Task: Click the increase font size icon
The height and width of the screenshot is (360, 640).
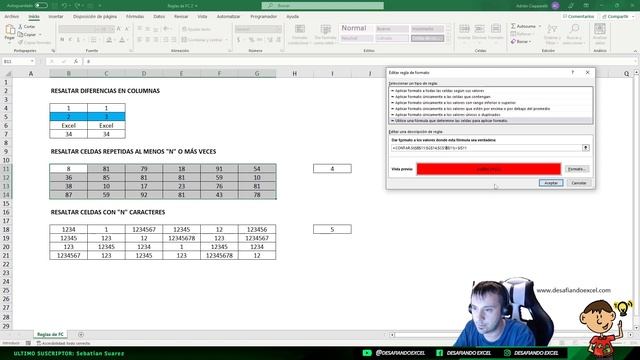Action: 119,29
